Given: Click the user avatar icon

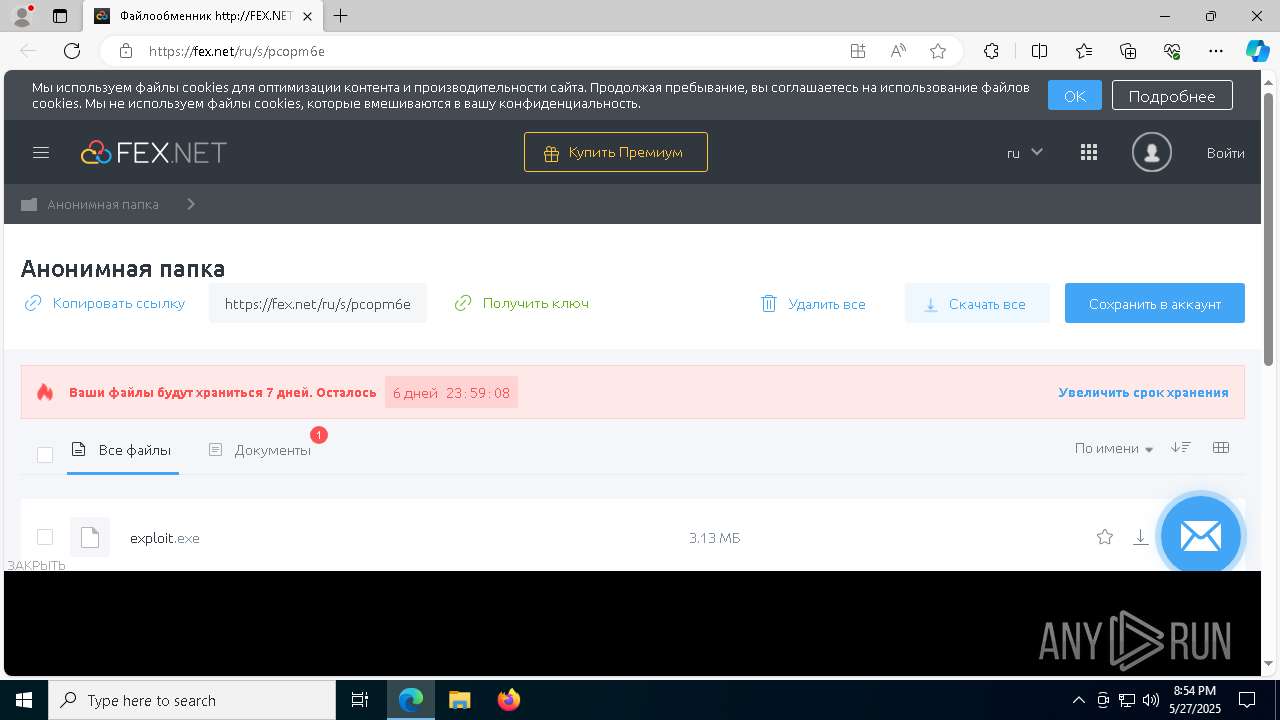Looking at the screenshot, I should coord(1151,152).
